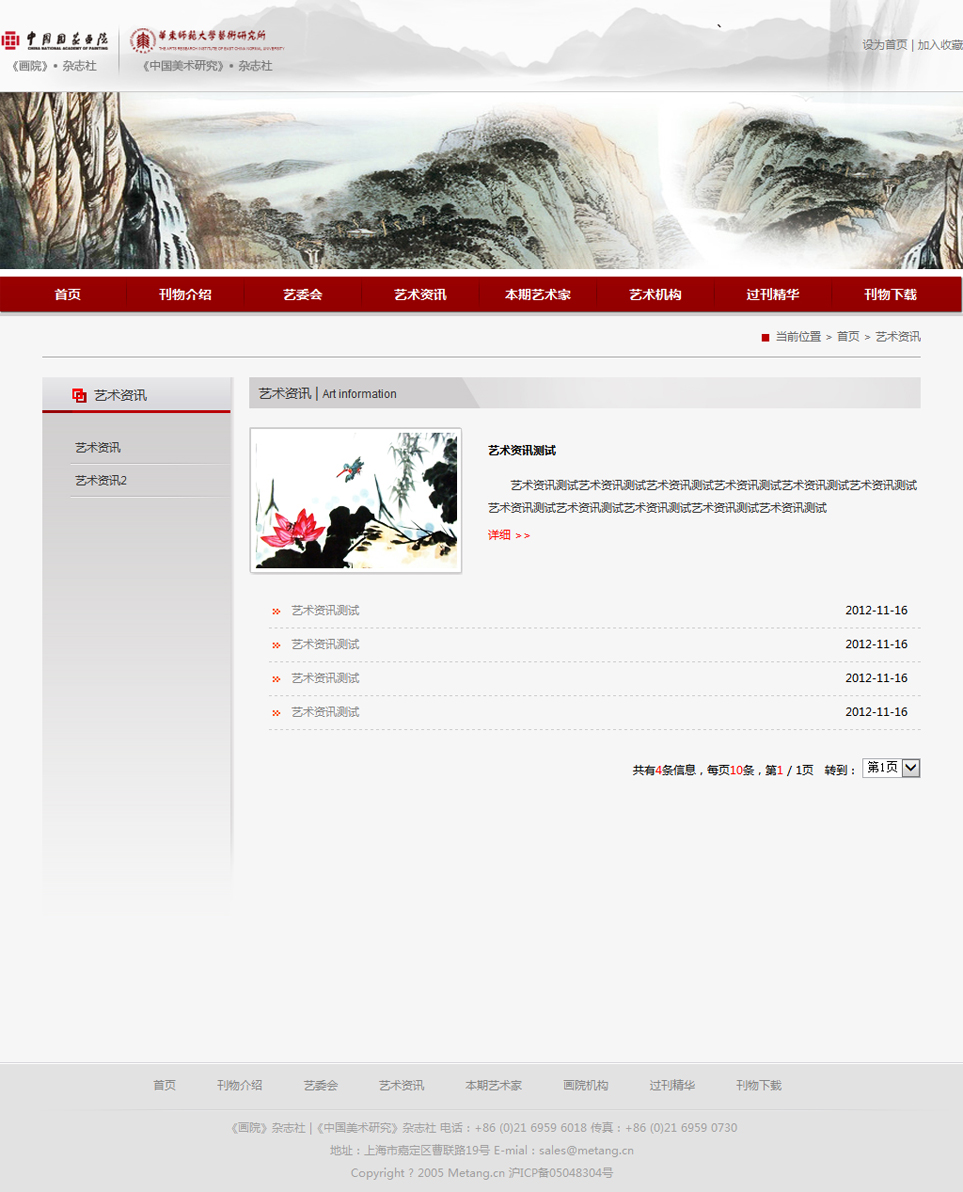
Task: Click the 《中国美术研究》• 杂志社 header text
Action: pyautogui.click(x=207, y=66)
